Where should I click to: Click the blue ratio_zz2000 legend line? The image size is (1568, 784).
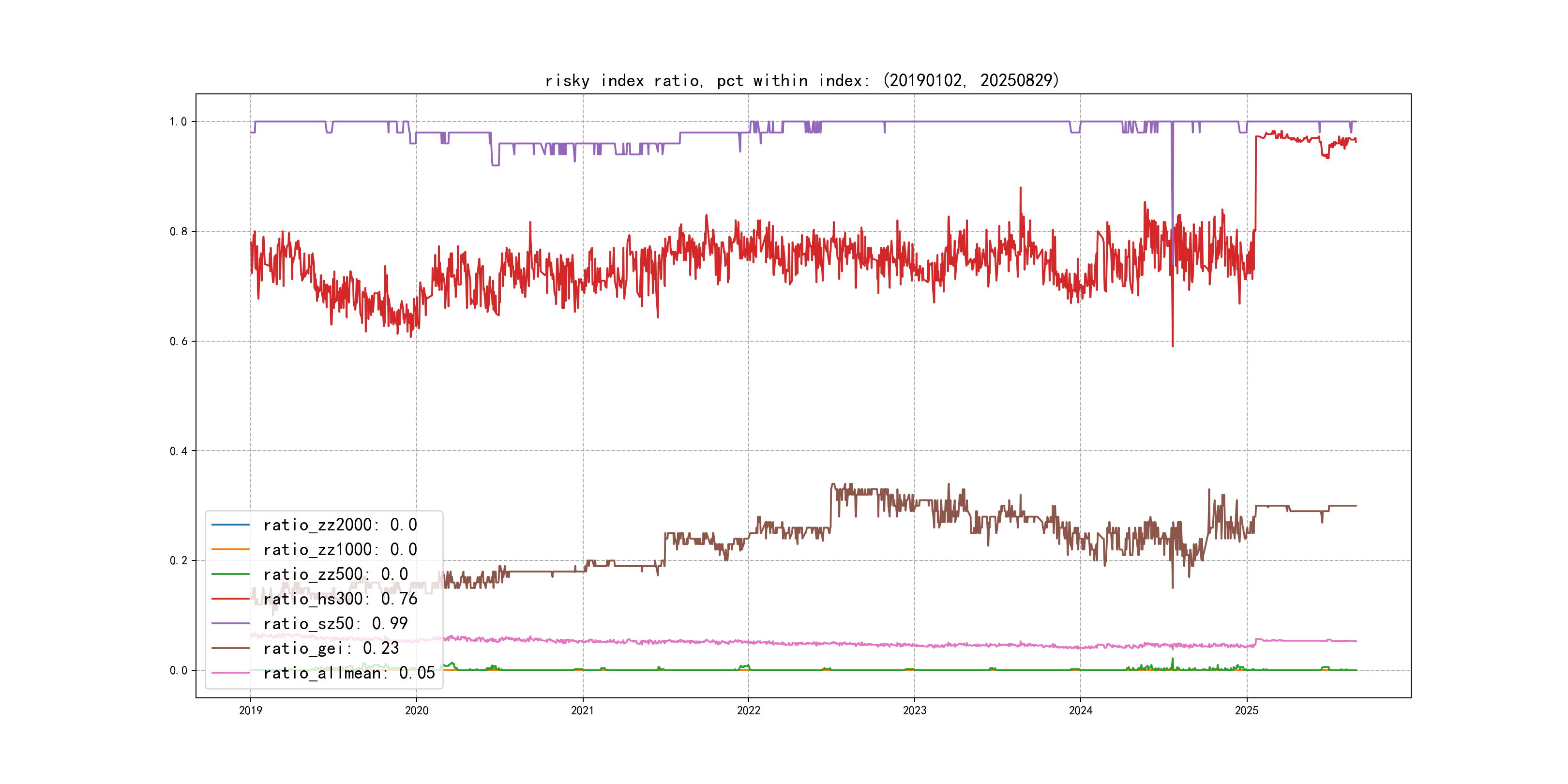(x=230, y=525)
